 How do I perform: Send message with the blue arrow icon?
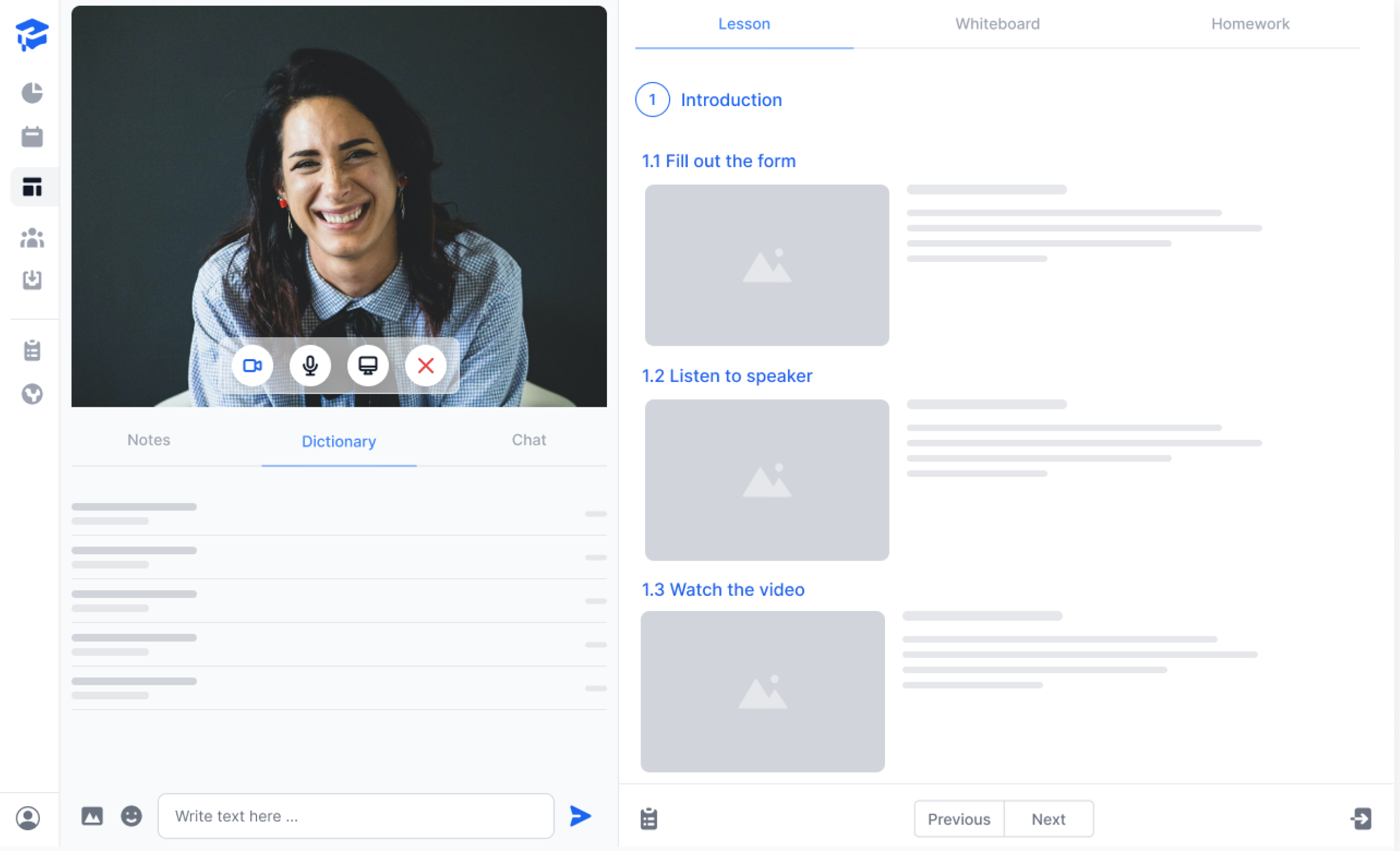tap(580, 816)
